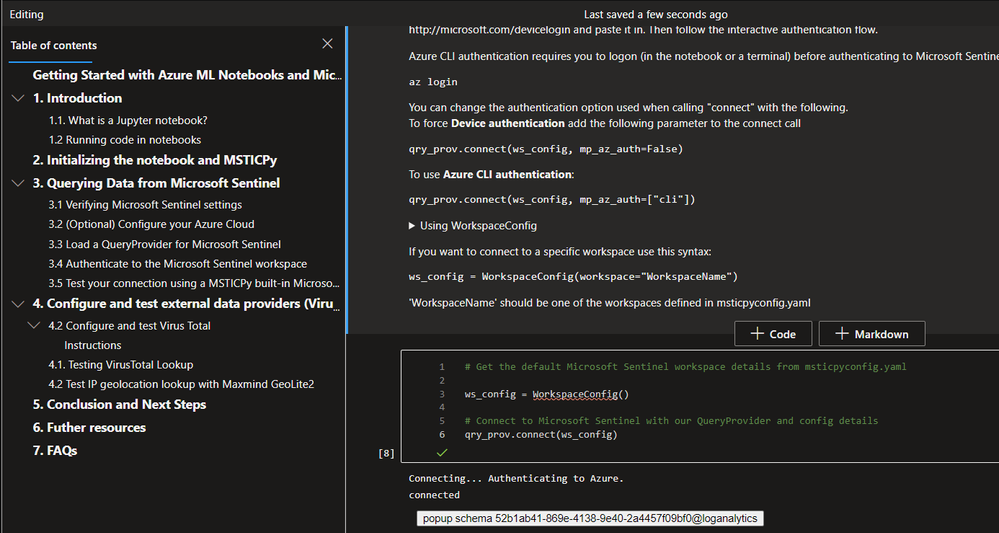Open 3.4 Authenticate to the Sentinel workspace
This screenshot has width=999, height=533.
(x=178, y=264)
